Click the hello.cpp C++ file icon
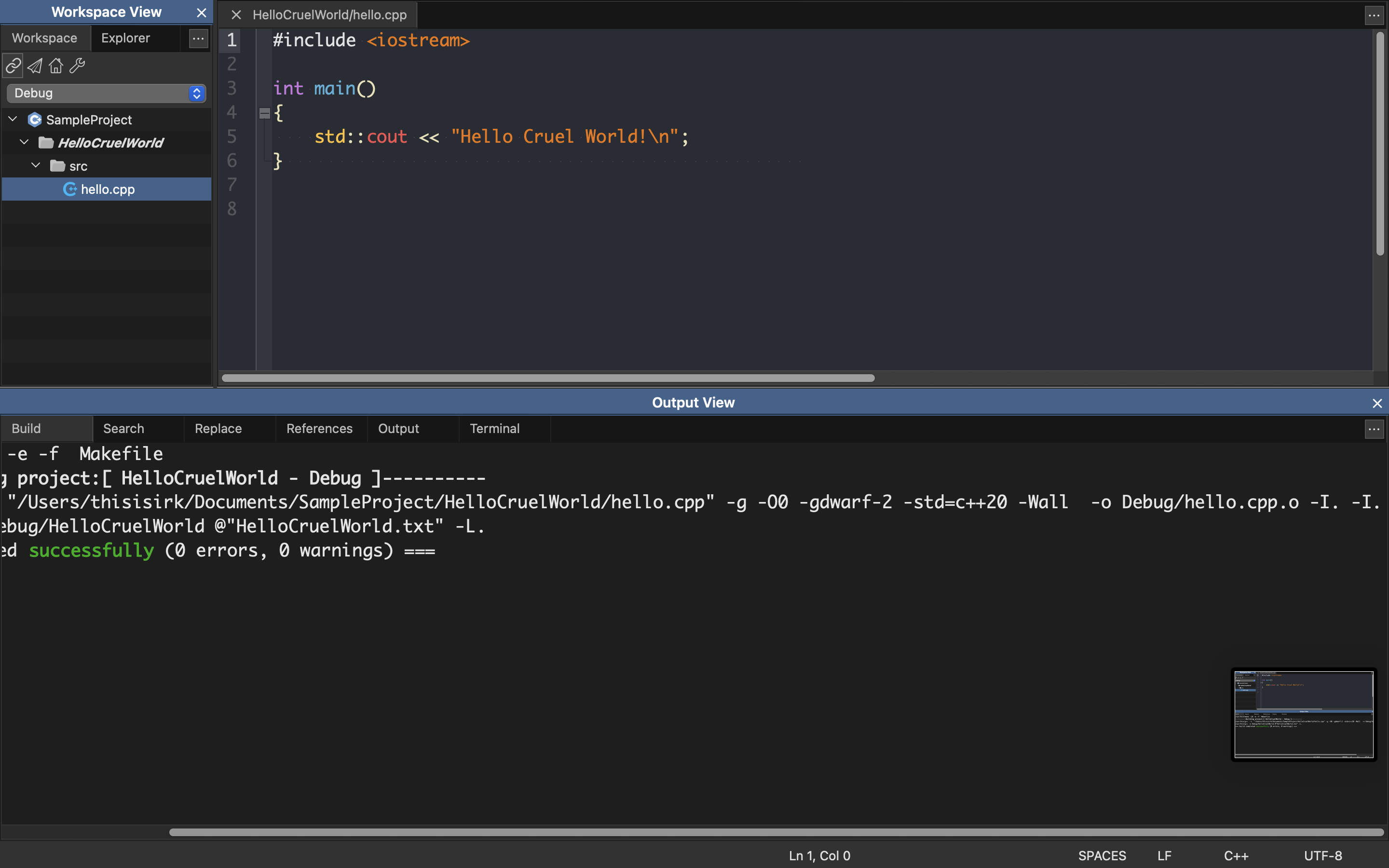 tap(69, 190)
